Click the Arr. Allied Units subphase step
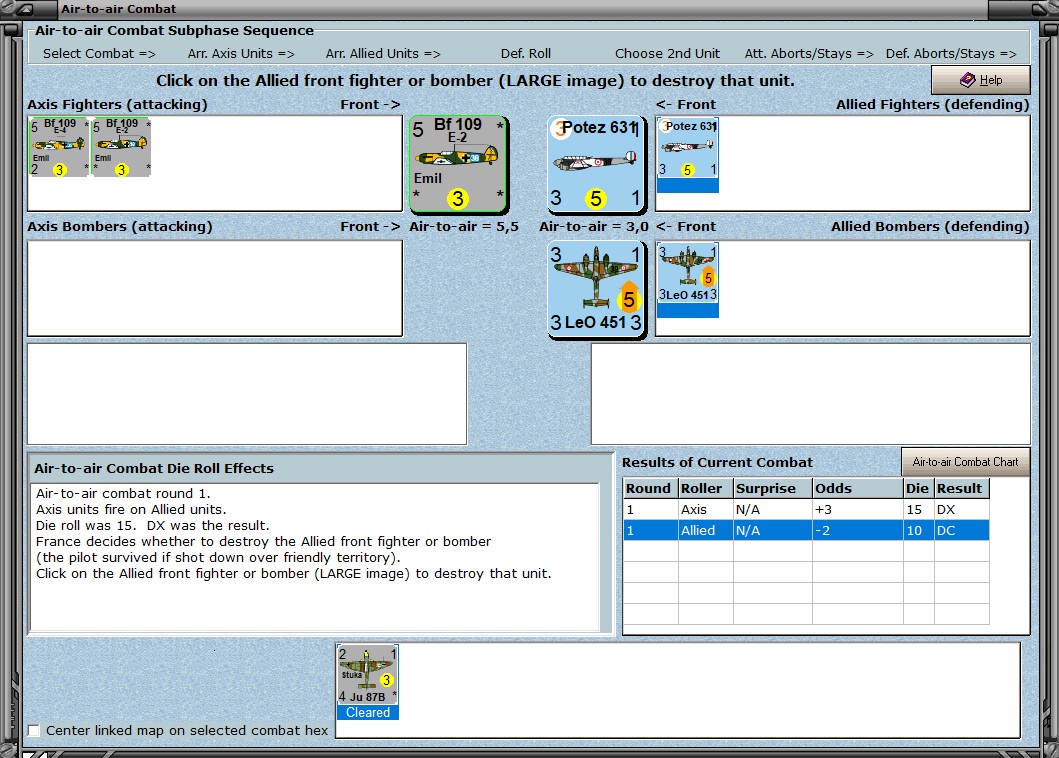 tap(383, 53)
